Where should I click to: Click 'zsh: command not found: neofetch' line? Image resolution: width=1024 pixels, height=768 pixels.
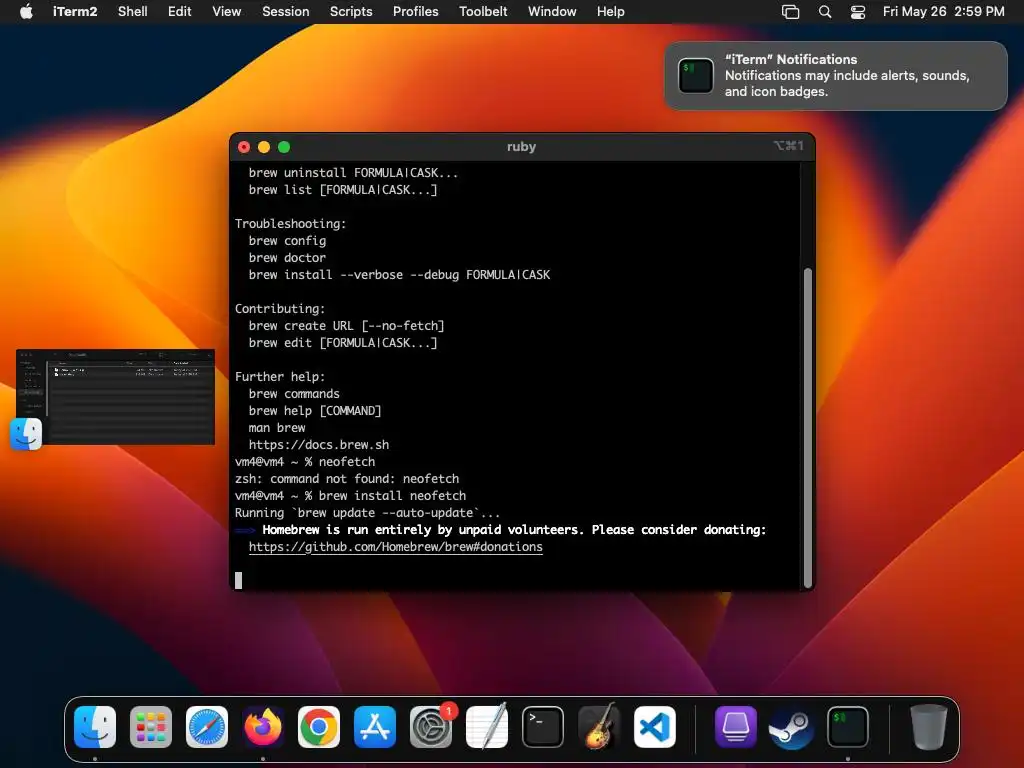(347, 479)
